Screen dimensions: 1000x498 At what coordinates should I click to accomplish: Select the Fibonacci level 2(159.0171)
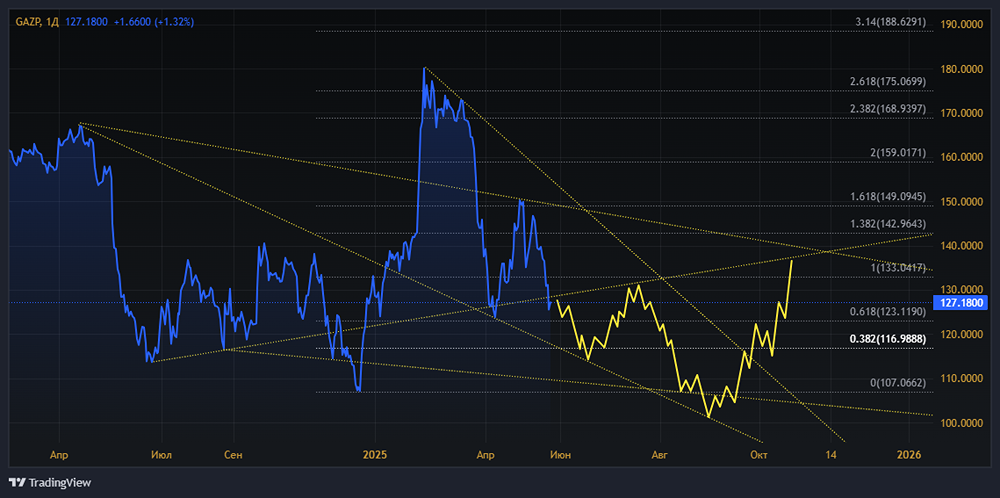897,153
